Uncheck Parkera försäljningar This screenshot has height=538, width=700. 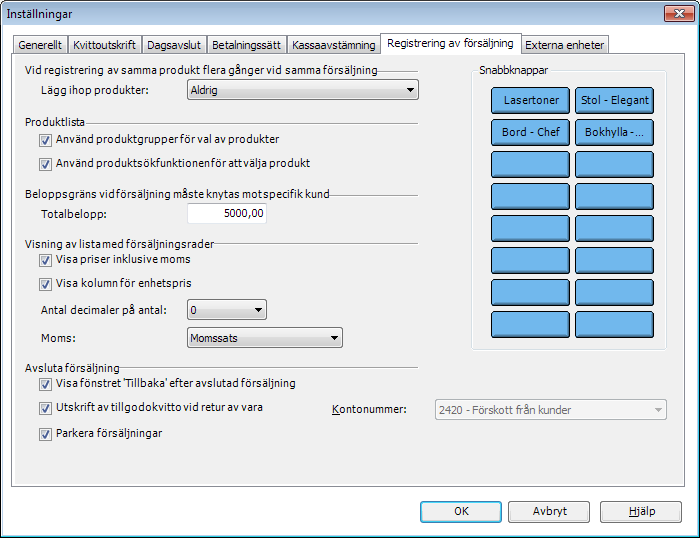click(x=45, y=434)
